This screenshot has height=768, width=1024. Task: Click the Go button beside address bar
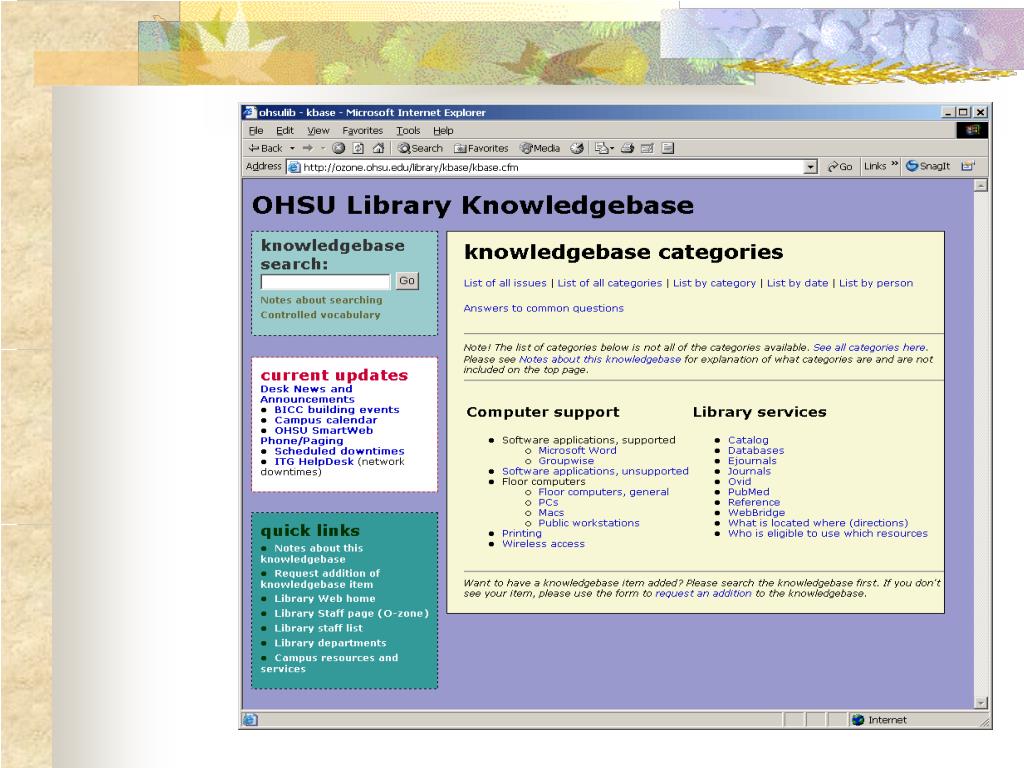[x=840, y=167]
